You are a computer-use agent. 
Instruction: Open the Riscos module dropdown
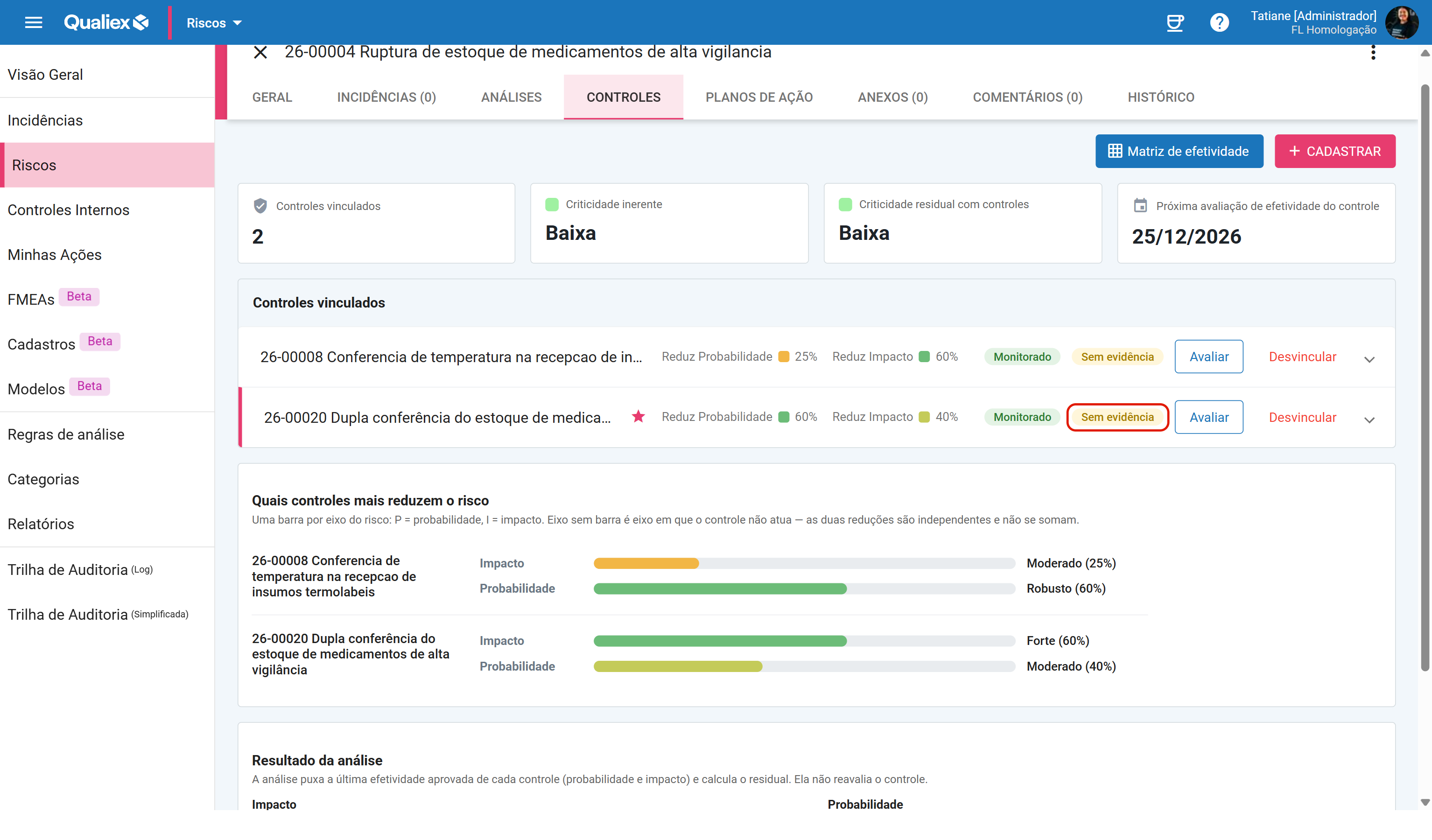(x=214, y=23)
